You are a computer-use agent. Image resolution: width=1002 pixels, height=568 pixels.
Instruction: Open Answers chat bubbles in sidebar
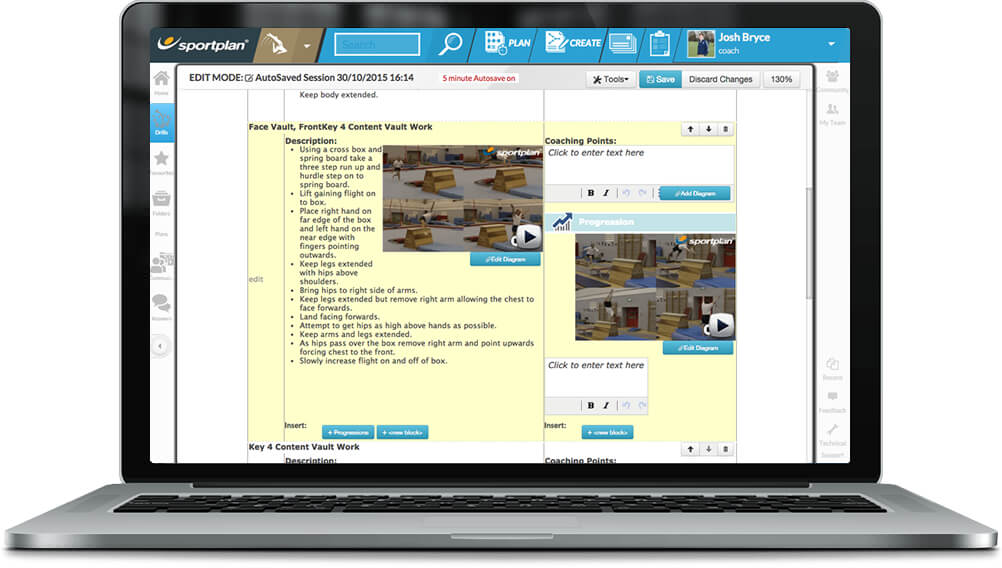pos(161,306)
